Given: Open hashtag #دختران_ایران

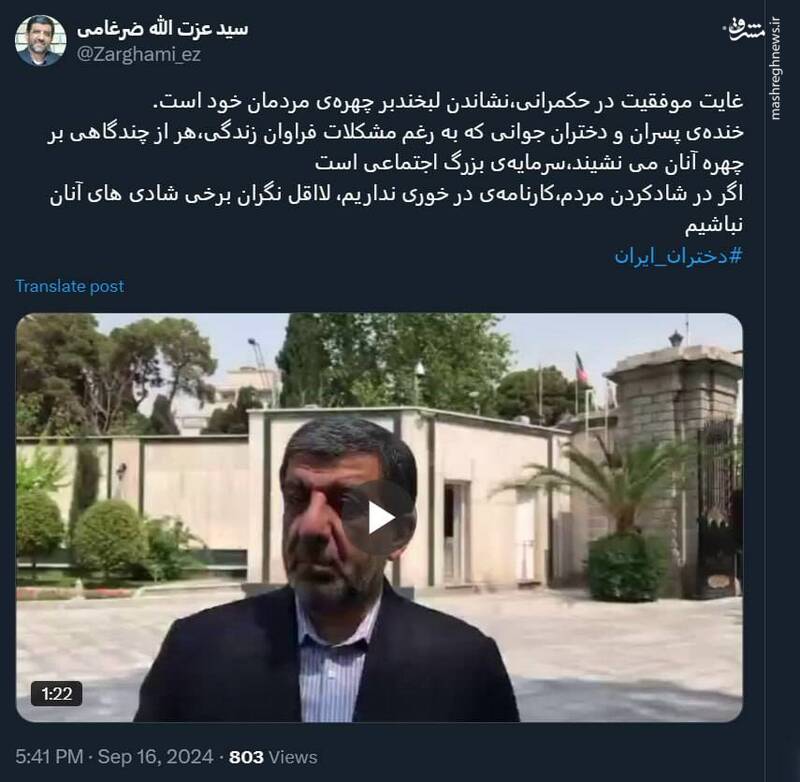Looking at the screenshot, I should click(678, 256).
